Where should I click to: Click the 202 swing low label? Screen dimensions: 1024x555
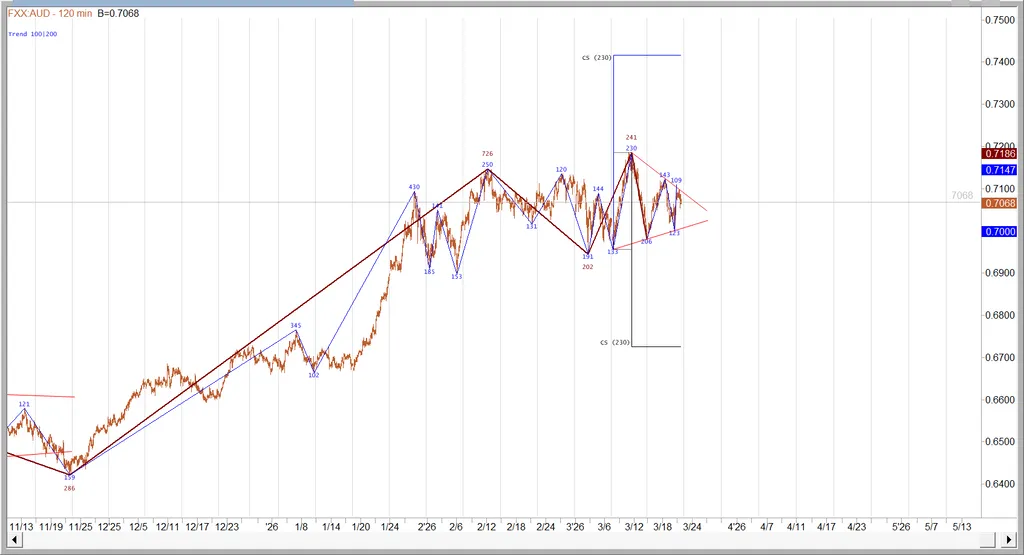click(588, 267)
